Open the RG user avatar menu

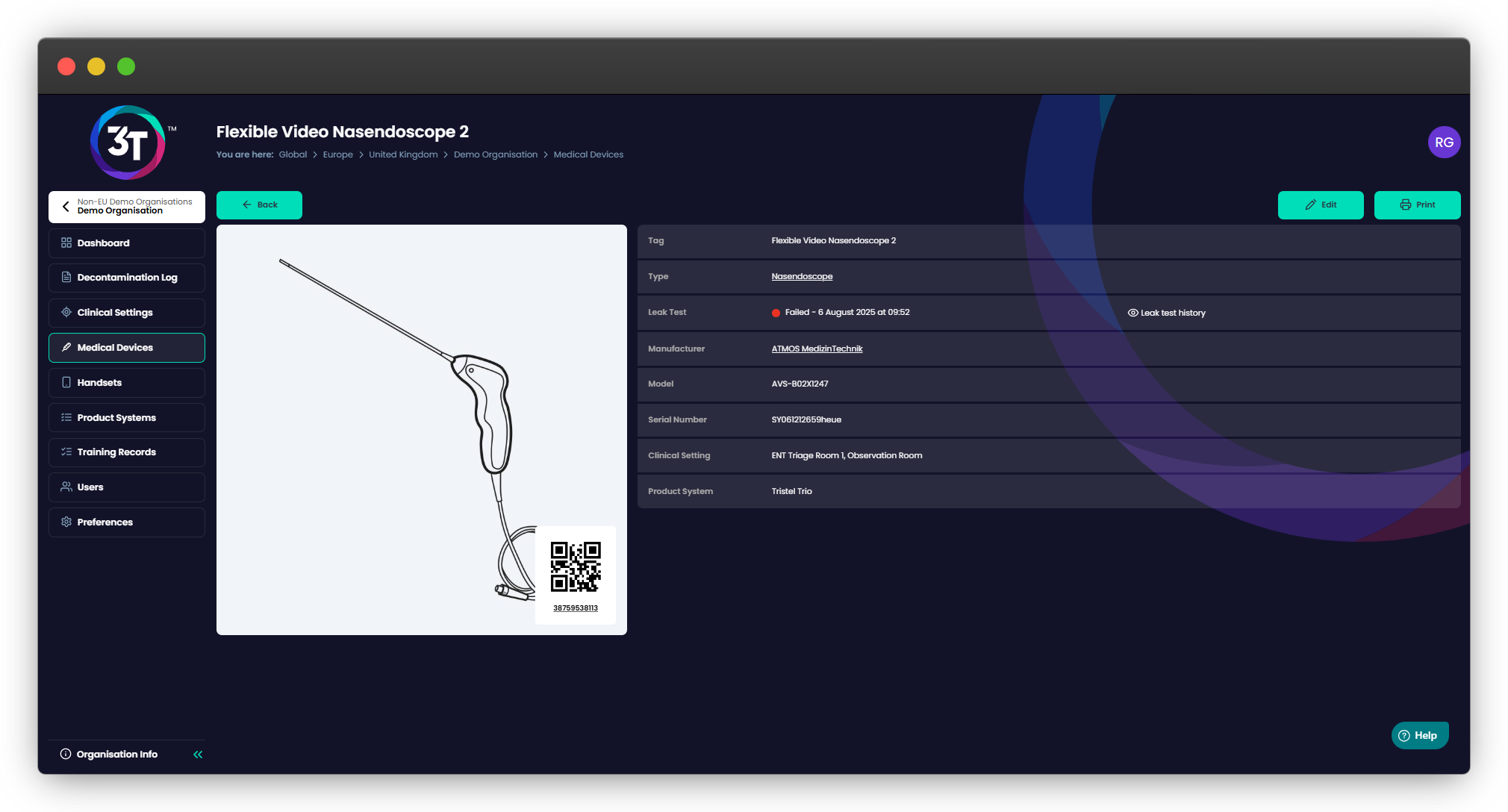tap(1444, 143)
